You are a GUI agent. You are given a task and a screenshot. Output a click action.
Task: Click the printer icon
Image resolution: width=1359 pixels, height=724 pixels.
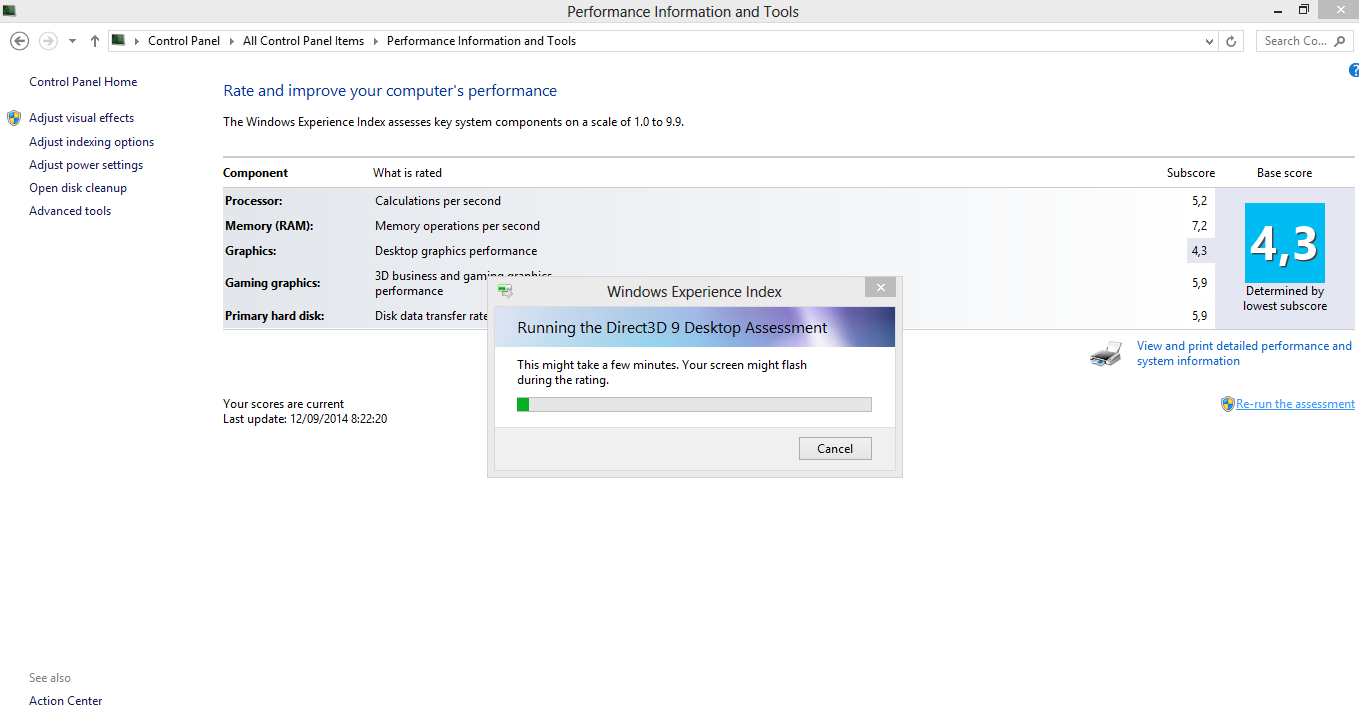click(x=1106, y=354)
